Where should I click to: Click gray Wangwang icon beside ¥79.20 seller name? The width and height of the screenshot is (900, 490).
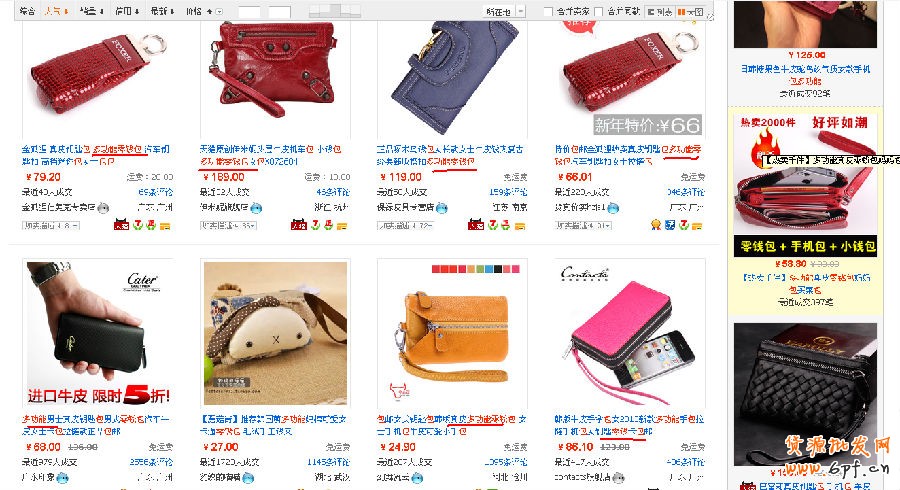point(103,208)
